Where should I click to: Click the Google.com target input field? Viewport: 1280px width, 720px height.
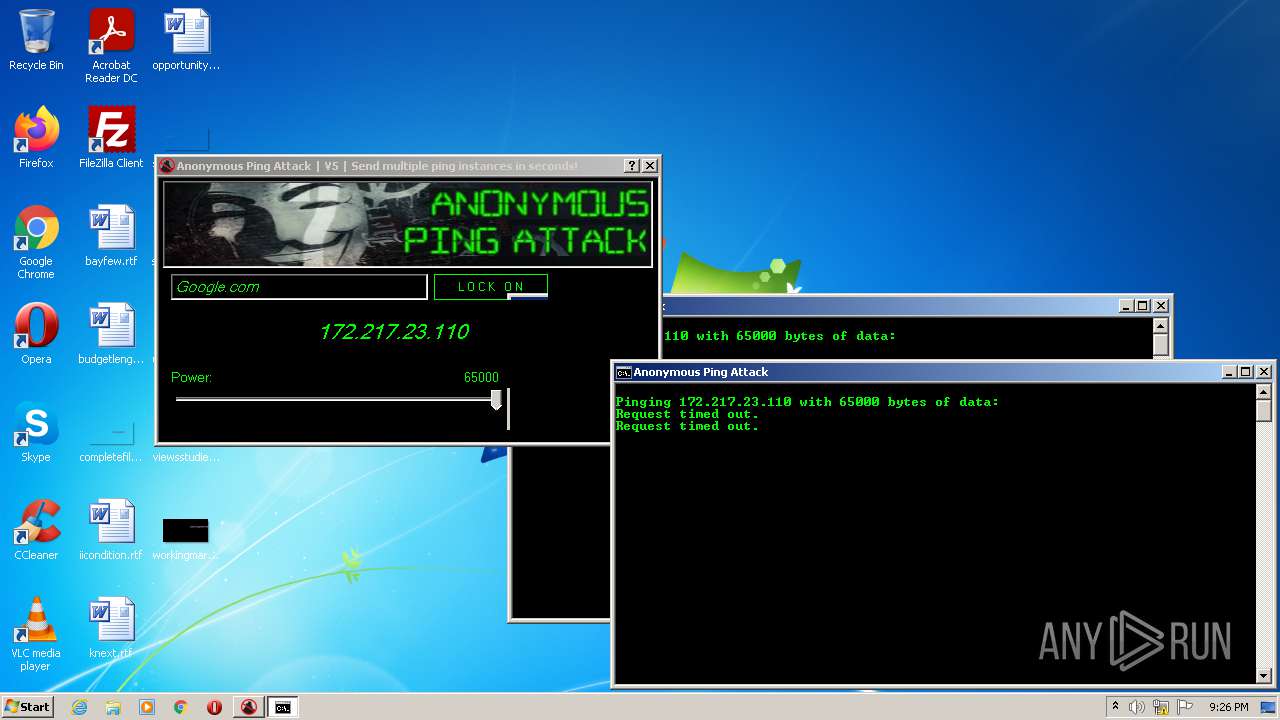coord(299,287)
